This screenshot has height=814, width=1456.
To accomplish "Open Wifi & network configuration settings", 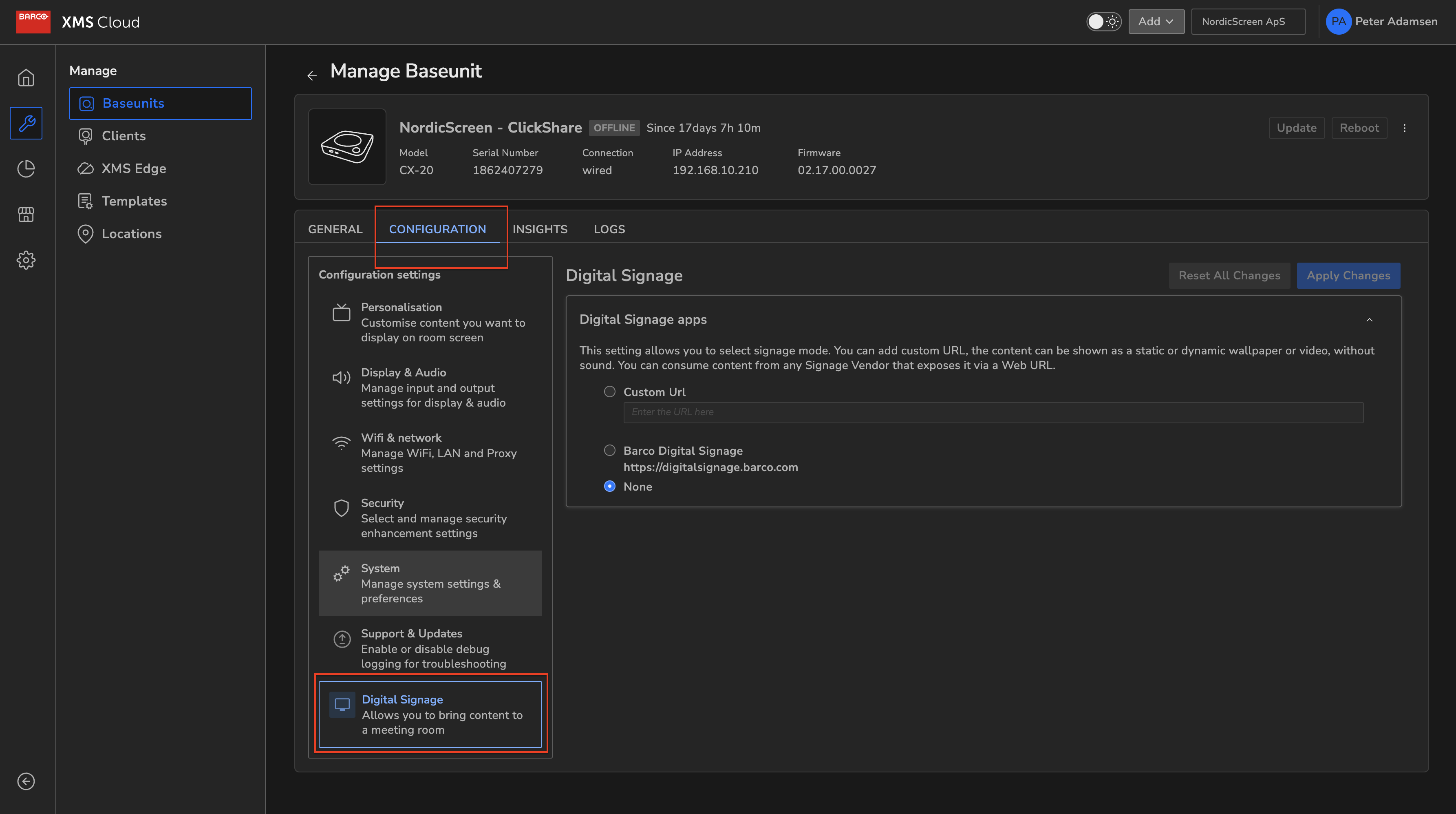I will tap(430, 453).
